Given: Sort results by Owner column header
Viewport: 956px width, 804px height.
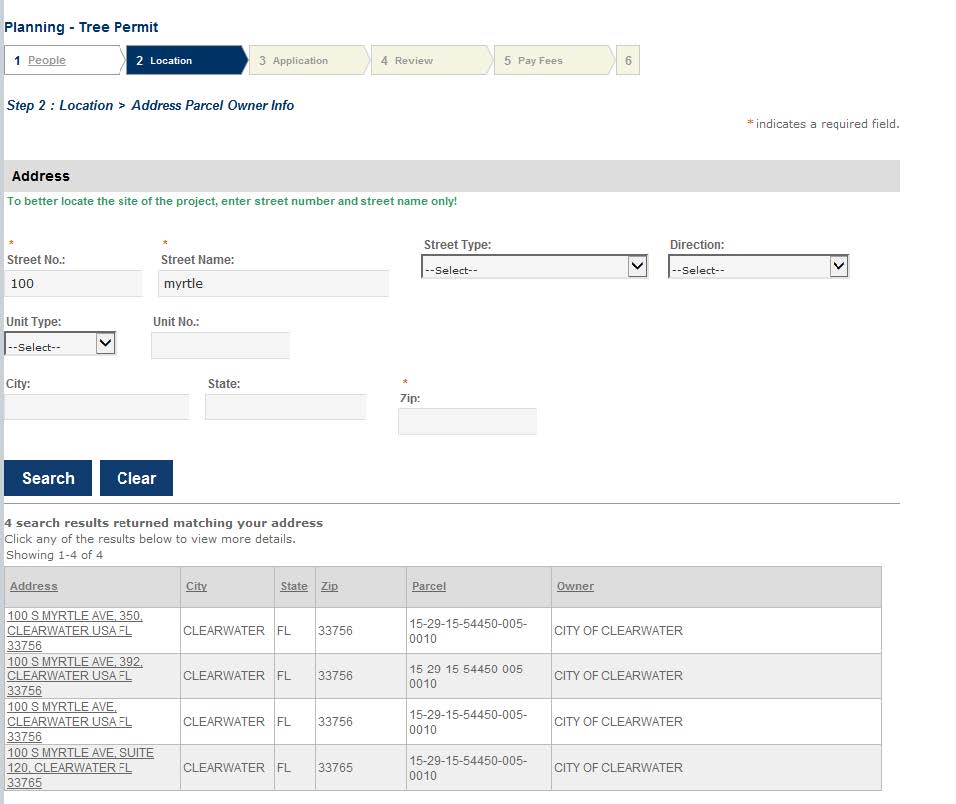Looking at the screenshot, I should click(575, 586).
